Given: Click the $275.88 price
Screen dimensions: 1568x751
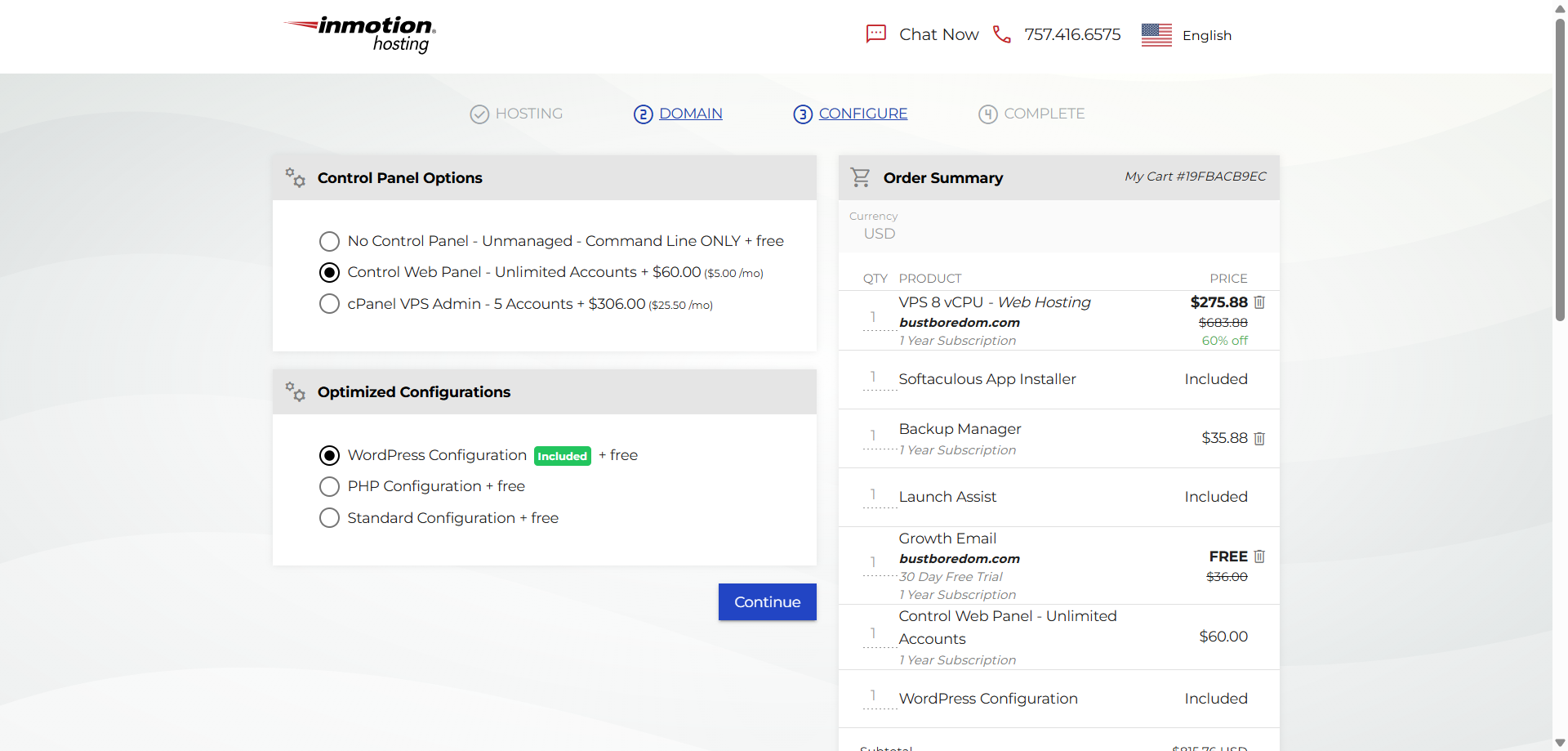Looking at the screenshot, I should click(x=1219, y=302).
